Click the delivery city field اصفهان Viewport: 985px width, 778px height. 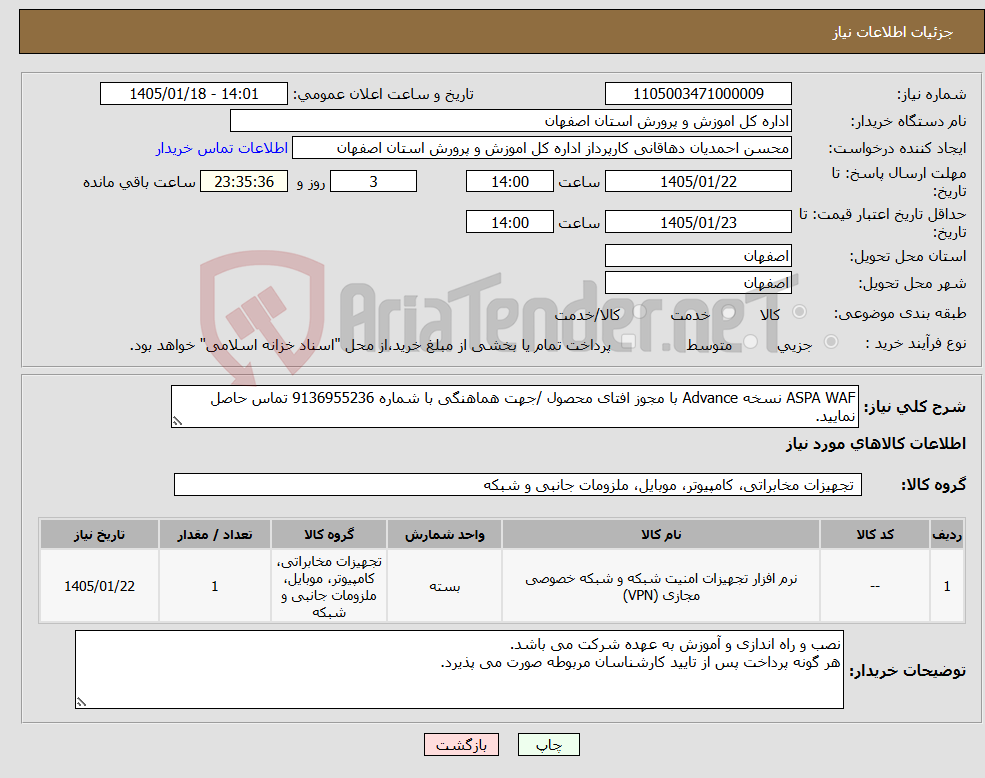698,283
